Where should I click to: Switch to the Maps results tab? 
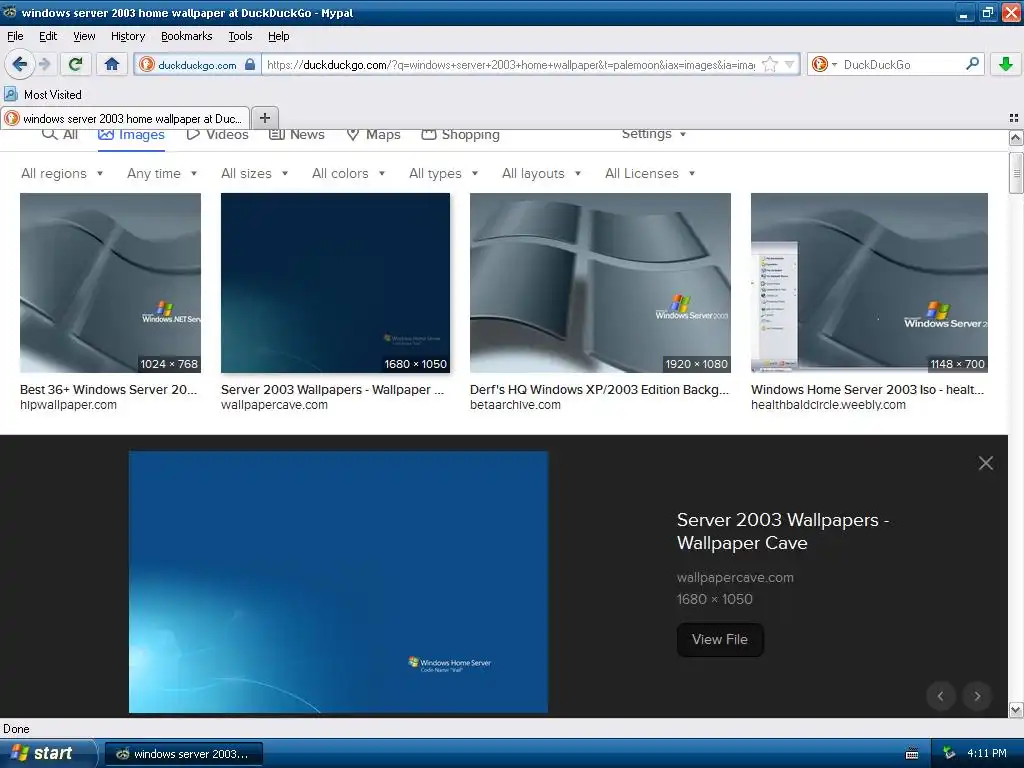coord(373,135)
